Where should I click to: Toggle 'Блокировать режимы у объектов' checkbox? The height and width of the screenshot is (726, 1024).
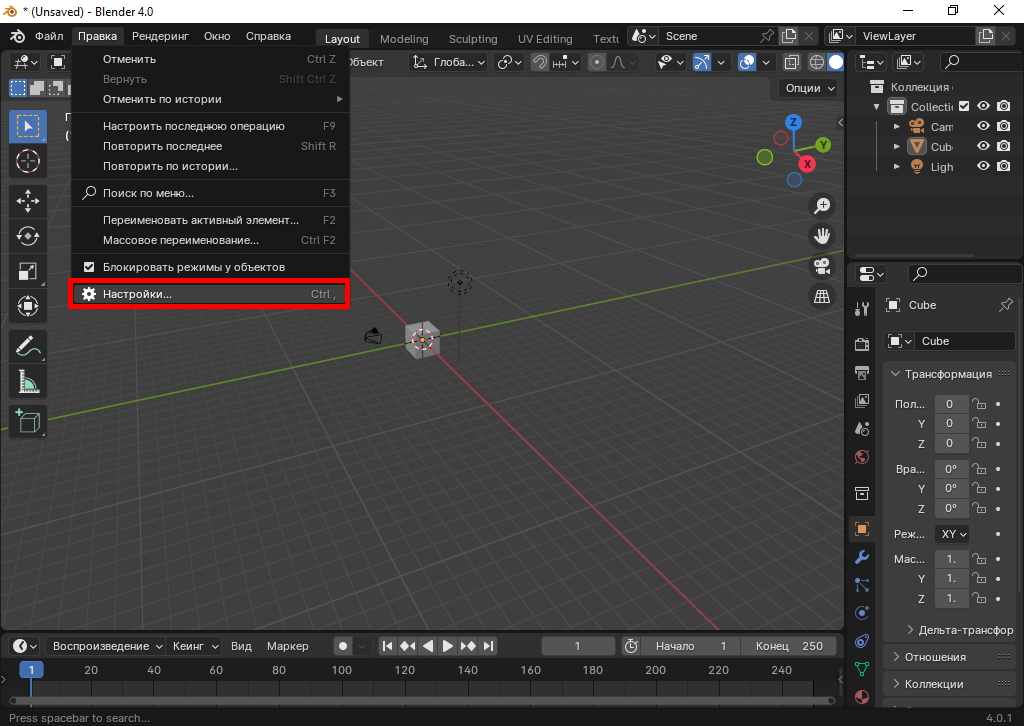[x=89, y=267]
